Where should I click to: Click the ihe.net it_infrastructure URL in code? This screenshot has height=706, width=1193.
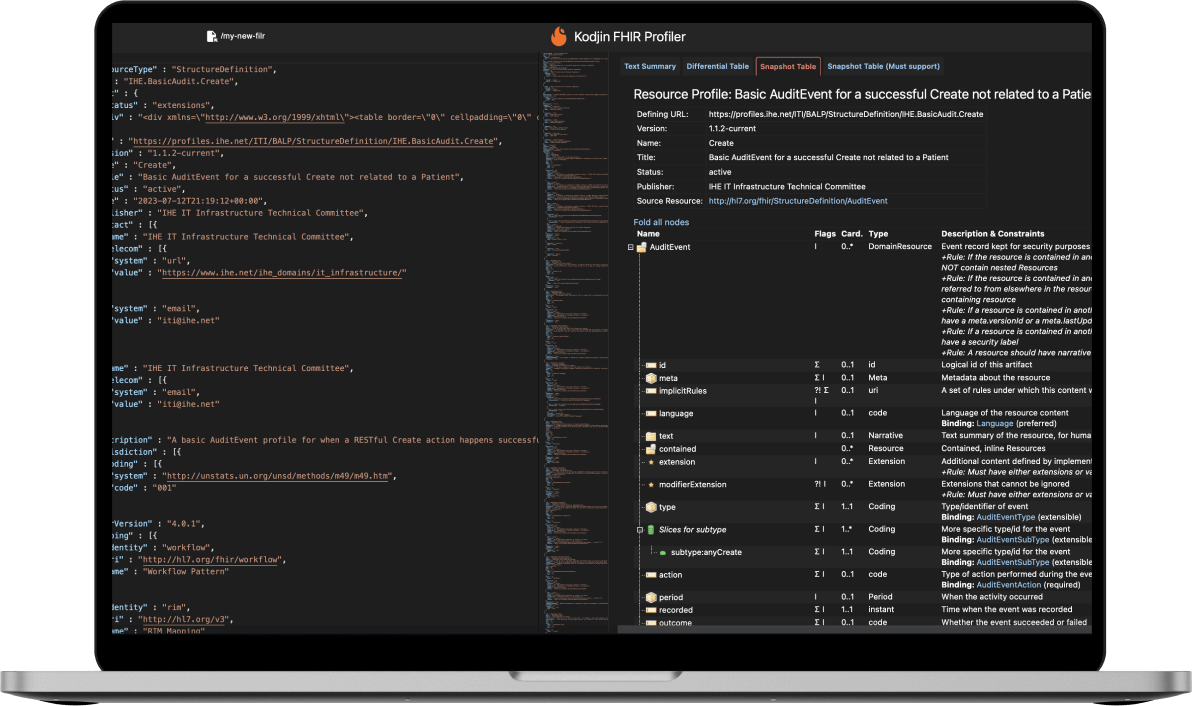pos(282,272)
